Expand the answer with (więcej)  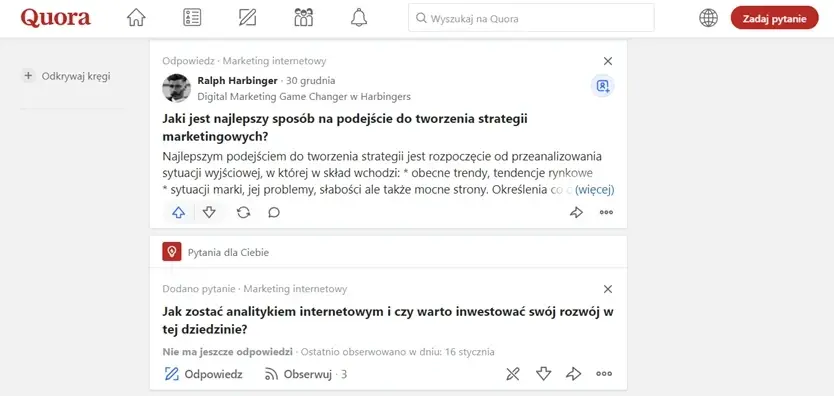[595, 190]
